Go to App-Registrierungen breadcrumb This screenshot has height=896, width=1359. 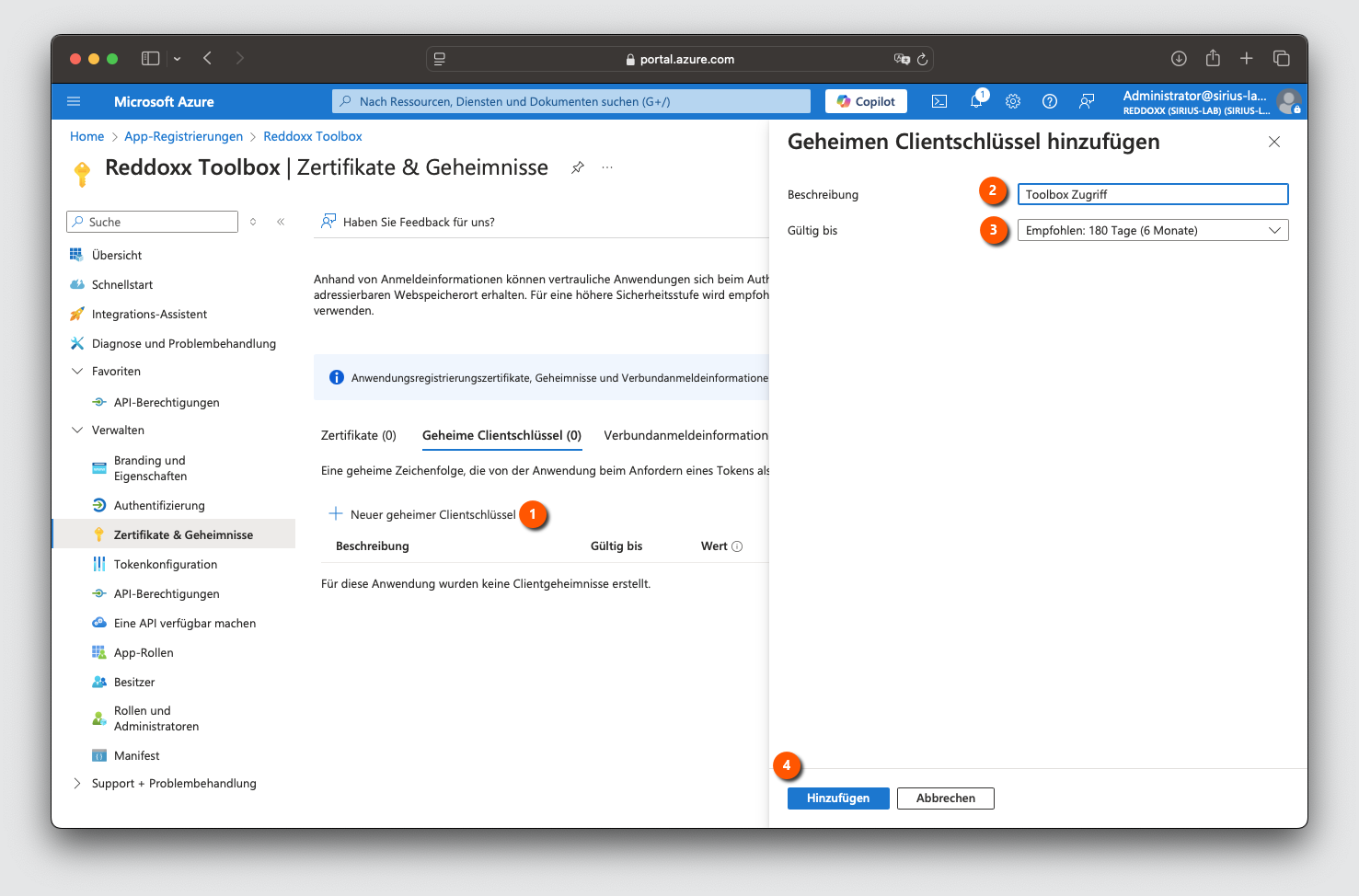coord(184,136)
